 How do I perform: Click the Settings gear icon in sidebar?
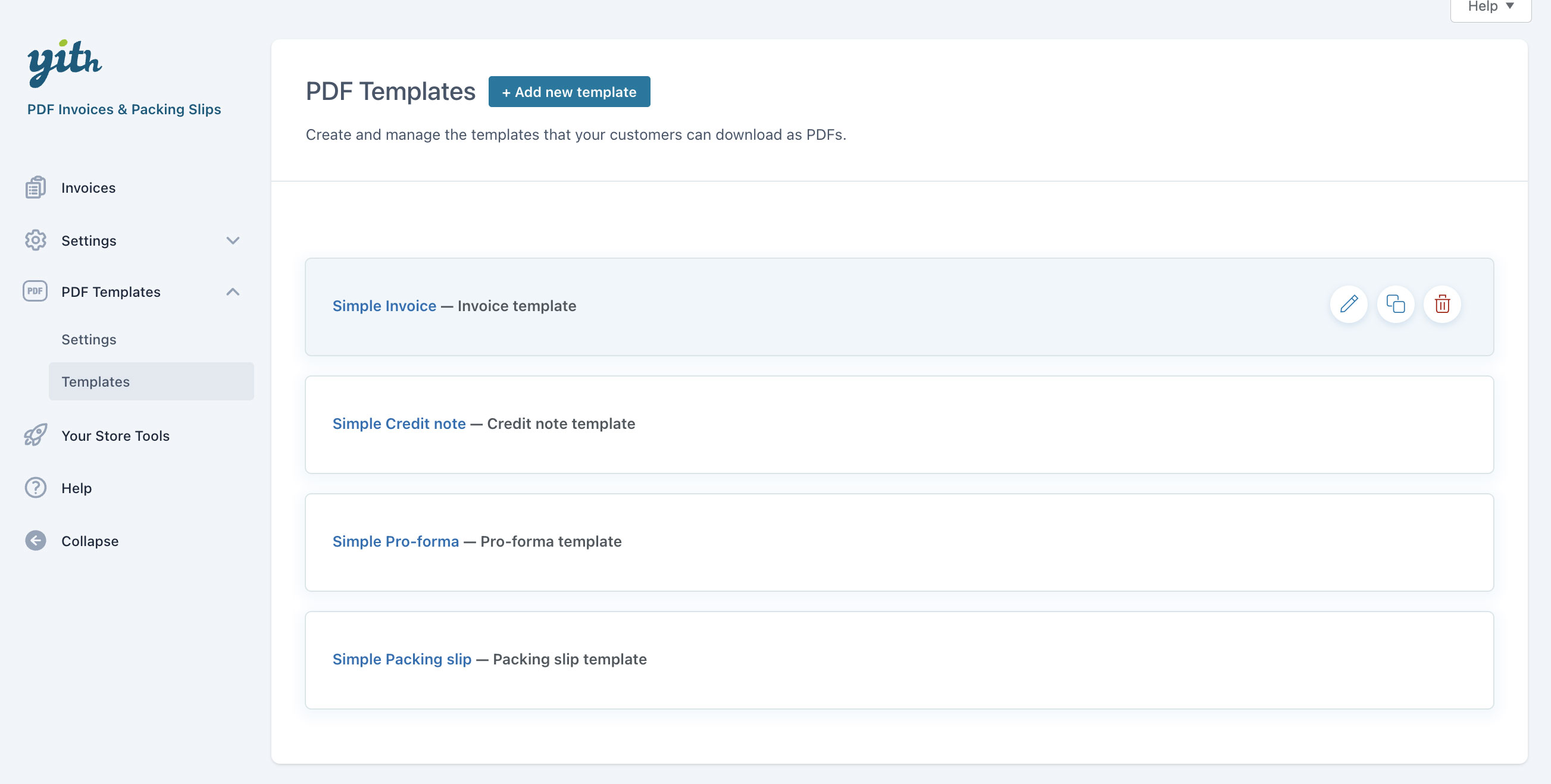[36, 240]
